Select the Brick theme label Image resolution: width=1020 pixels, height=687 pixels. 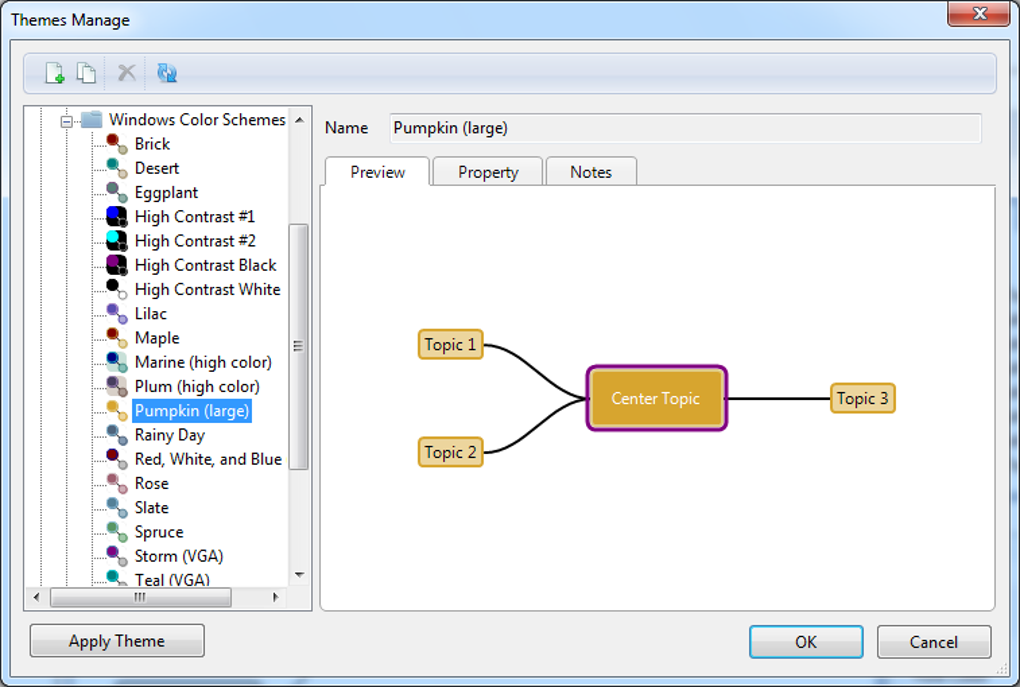click(x=152, y=144)
